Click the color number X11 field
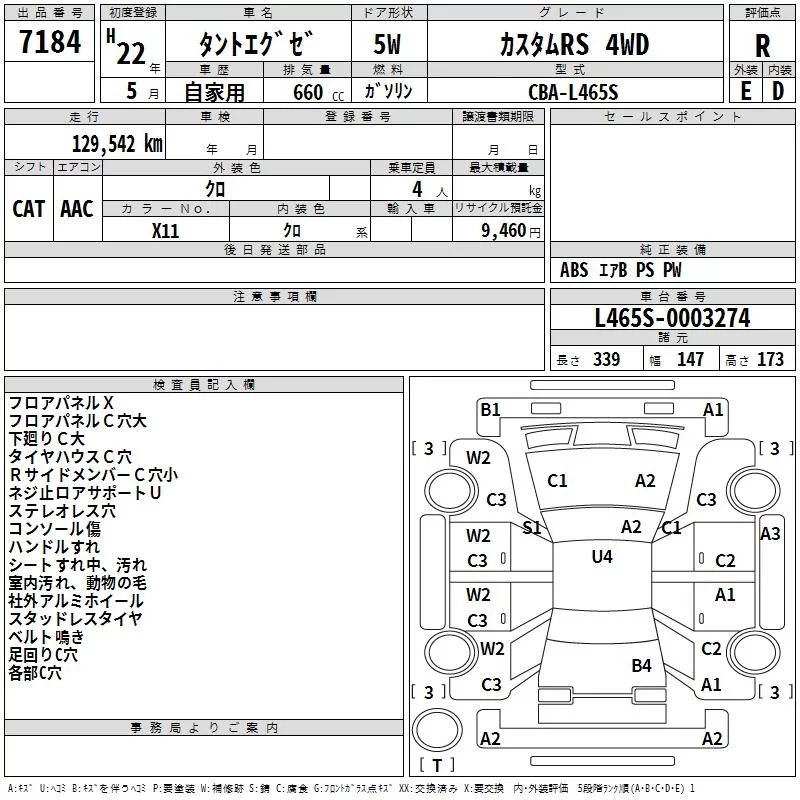800x800 pixels. pyautogui.click(x=166, y=229)
